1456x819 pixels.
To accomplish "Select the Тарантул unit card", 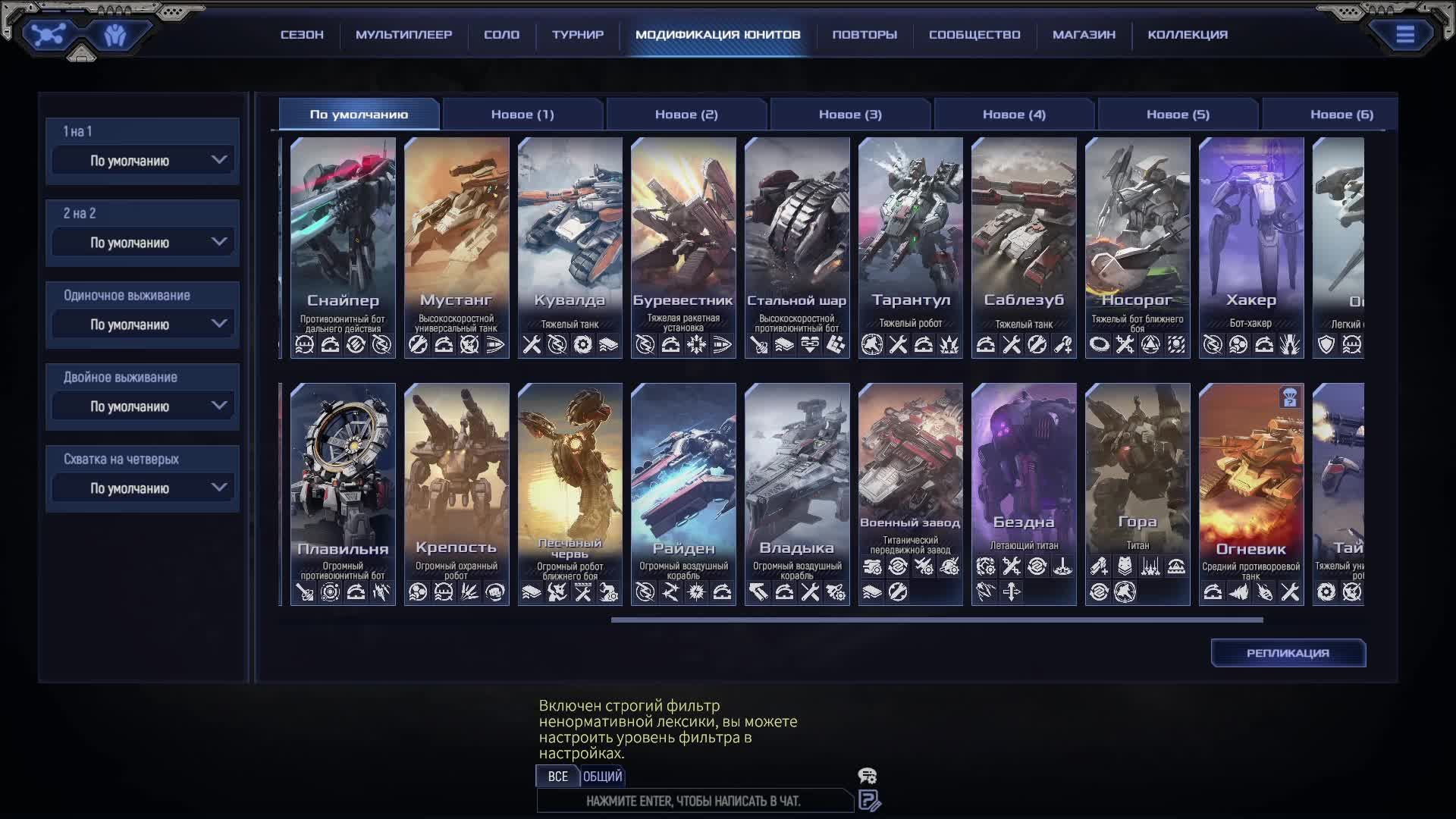I will point(910,235).
